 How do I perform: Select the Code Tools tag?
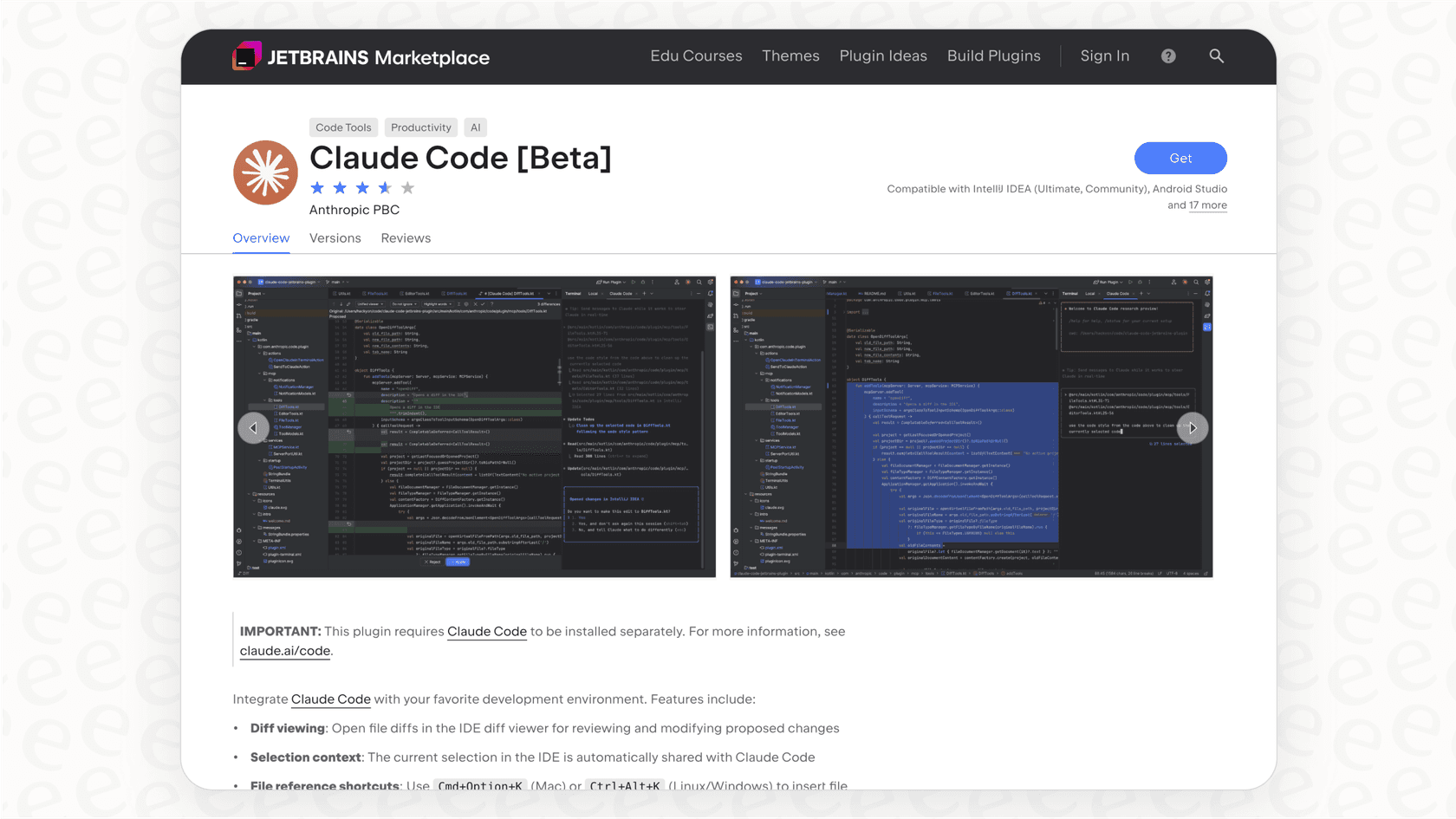(x=343, y=127)
